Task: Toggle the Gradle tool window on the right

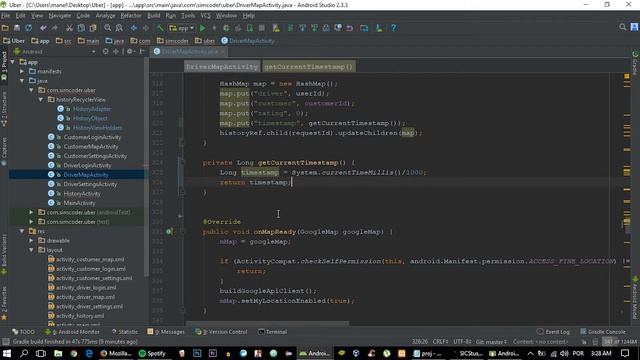Action: [635, 62]
